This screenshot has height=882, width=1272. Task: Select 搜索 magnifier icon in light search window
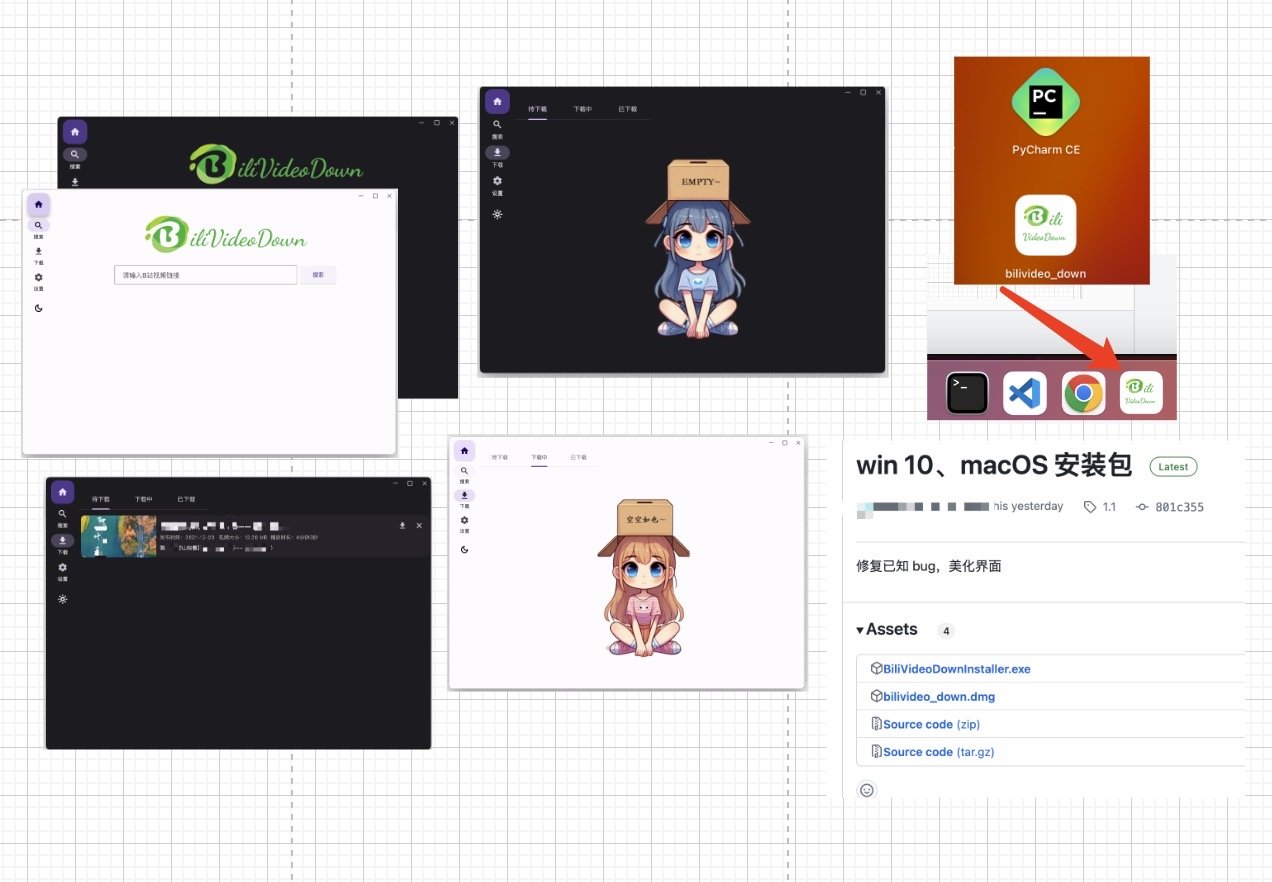(38, 226)
